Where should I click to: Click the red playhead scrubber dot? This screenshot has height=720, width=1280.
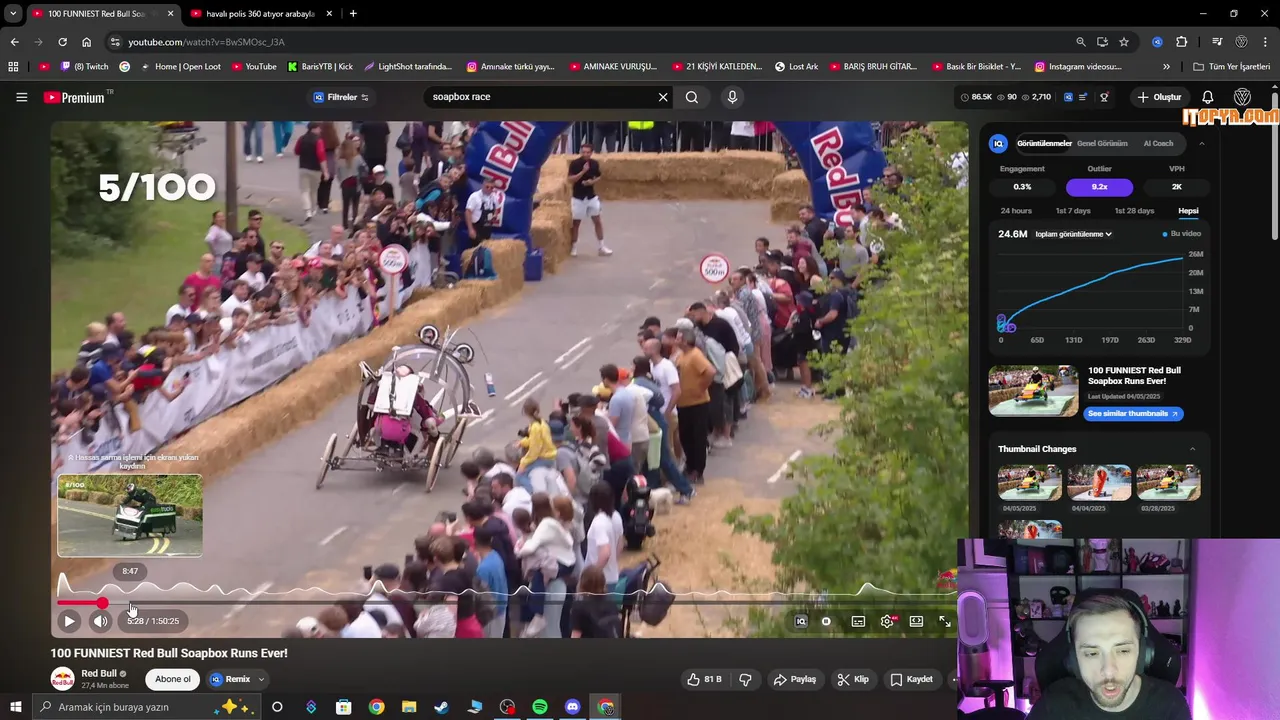click(102, 603)
